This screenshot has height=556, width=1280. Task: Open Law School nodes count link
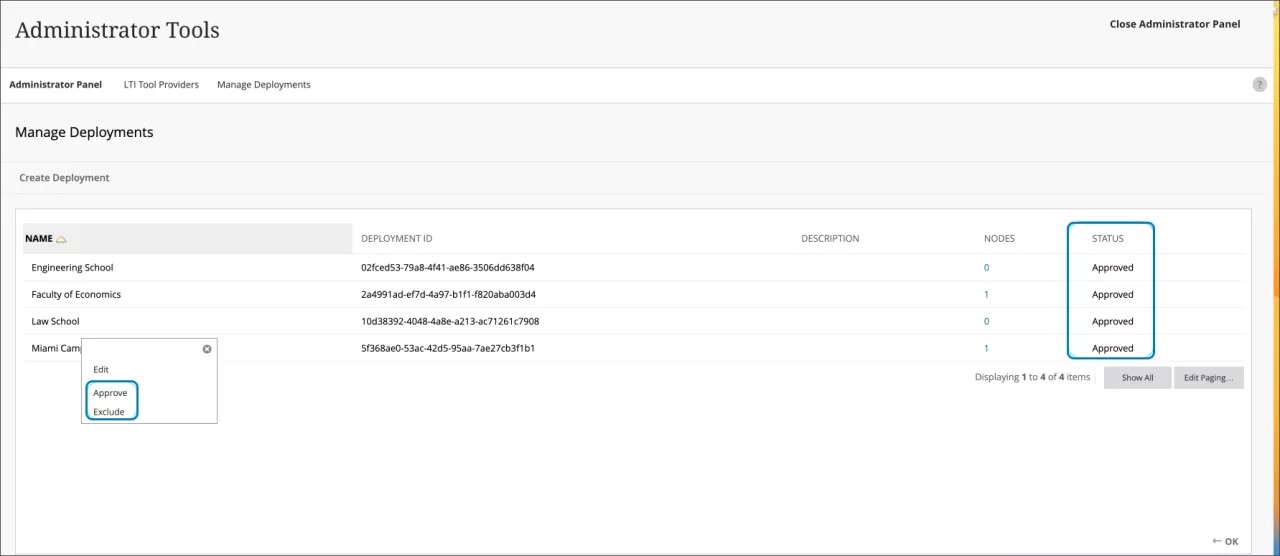986,322
